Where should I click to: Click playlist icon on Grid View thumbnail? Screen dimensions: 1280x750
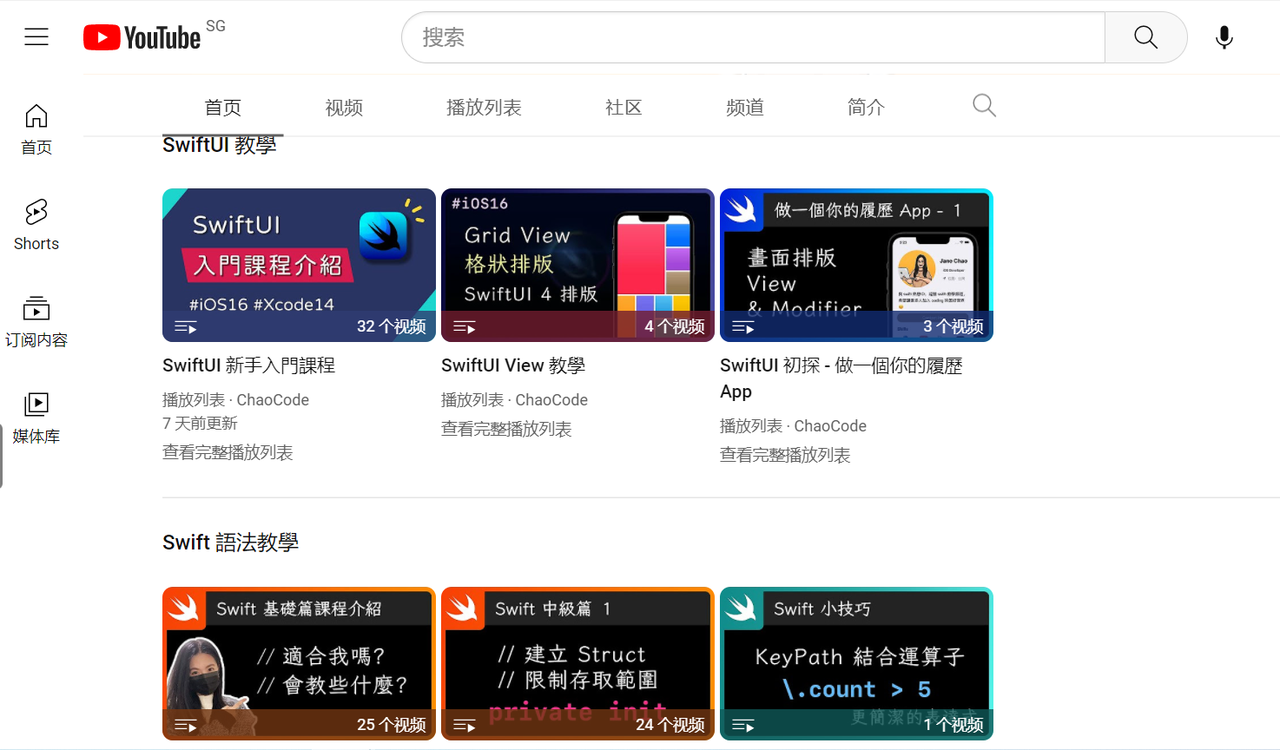point(464,327)
